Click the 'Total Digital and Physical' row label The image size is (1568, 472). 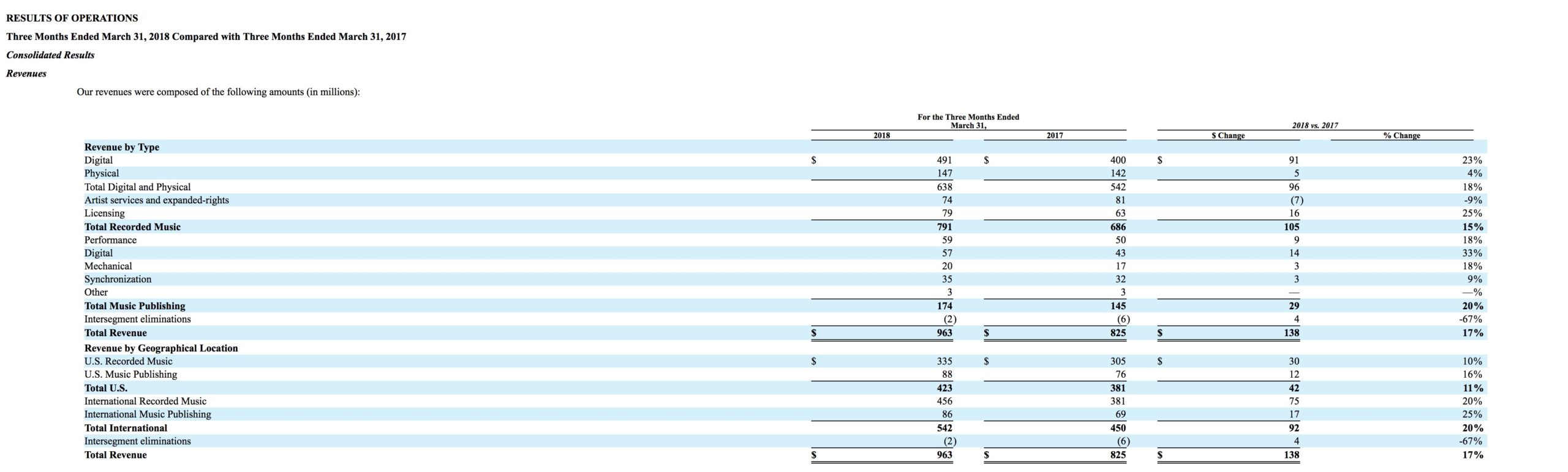[137, 187]
